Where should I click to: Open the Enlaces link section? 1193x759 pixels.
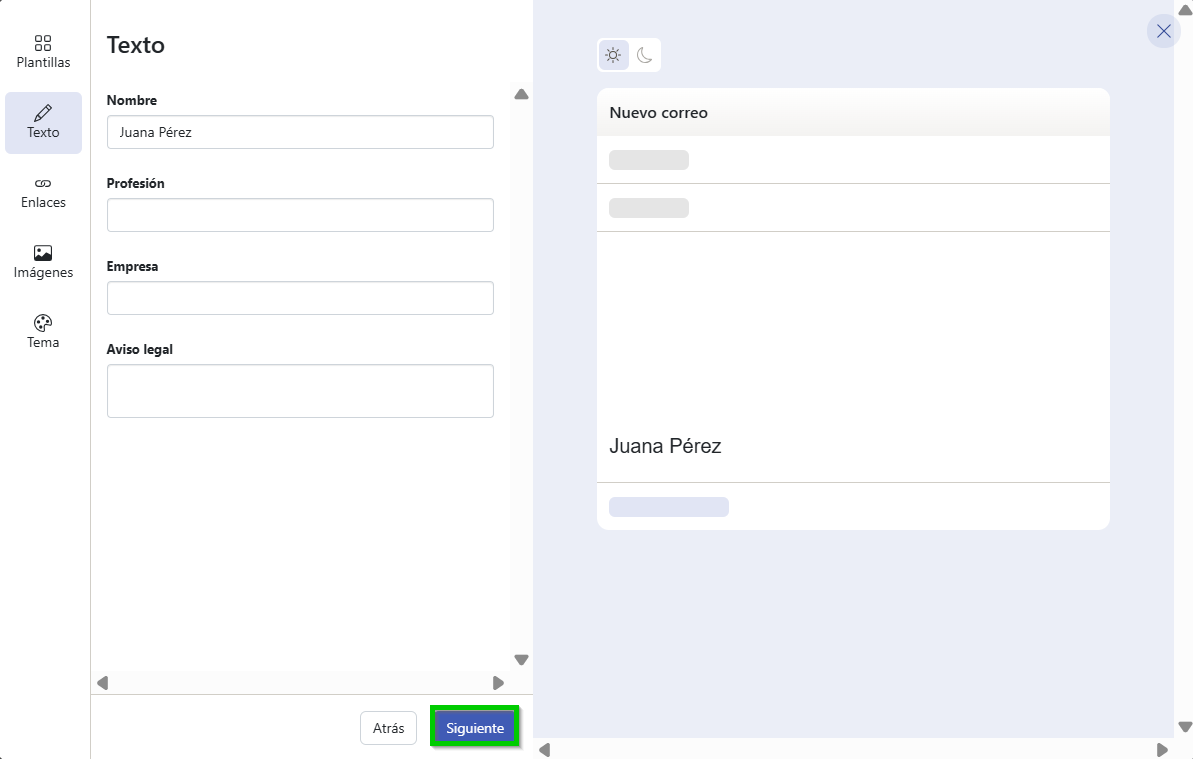tap(43, 192)
